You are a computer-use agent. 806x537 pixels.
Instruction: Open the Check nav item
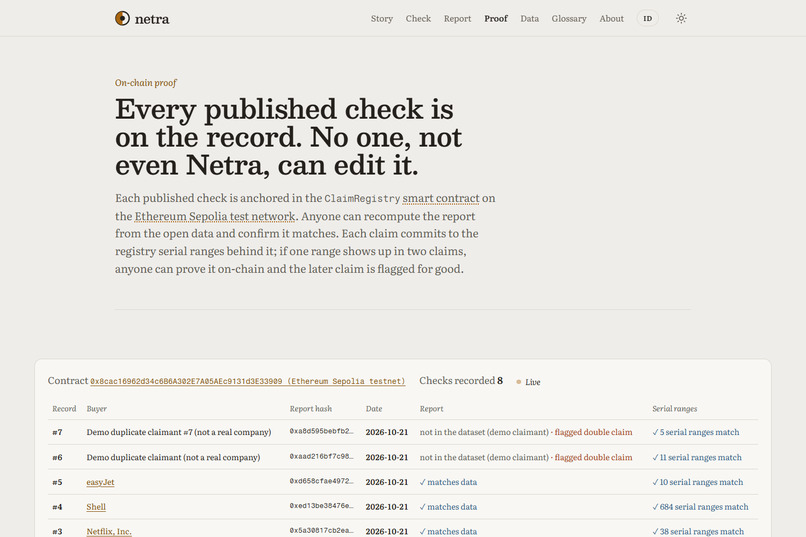[418, 18]
